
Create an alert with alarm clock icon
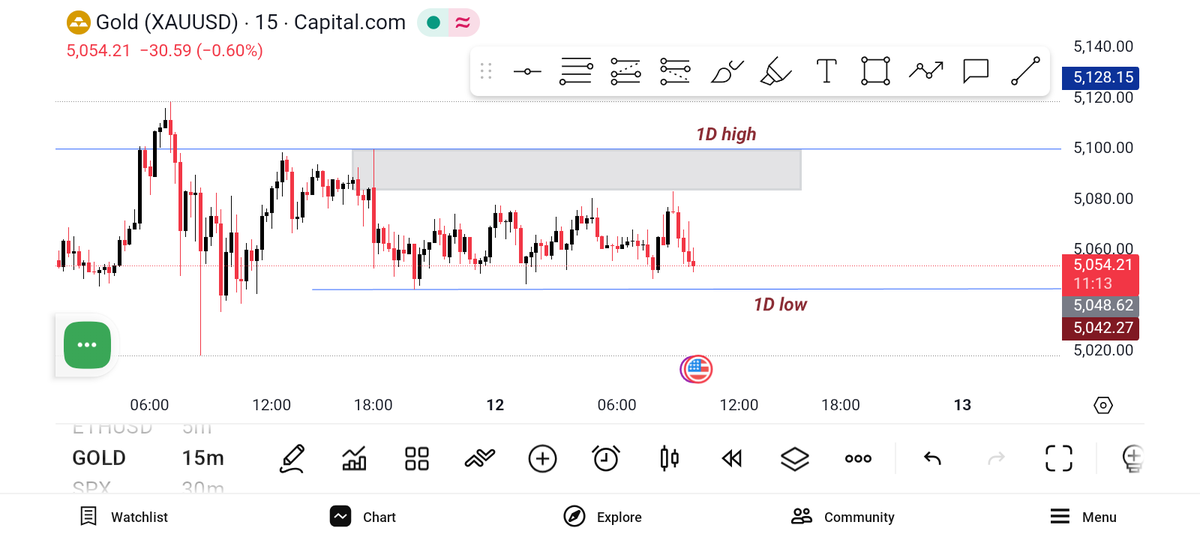[606, 458]
